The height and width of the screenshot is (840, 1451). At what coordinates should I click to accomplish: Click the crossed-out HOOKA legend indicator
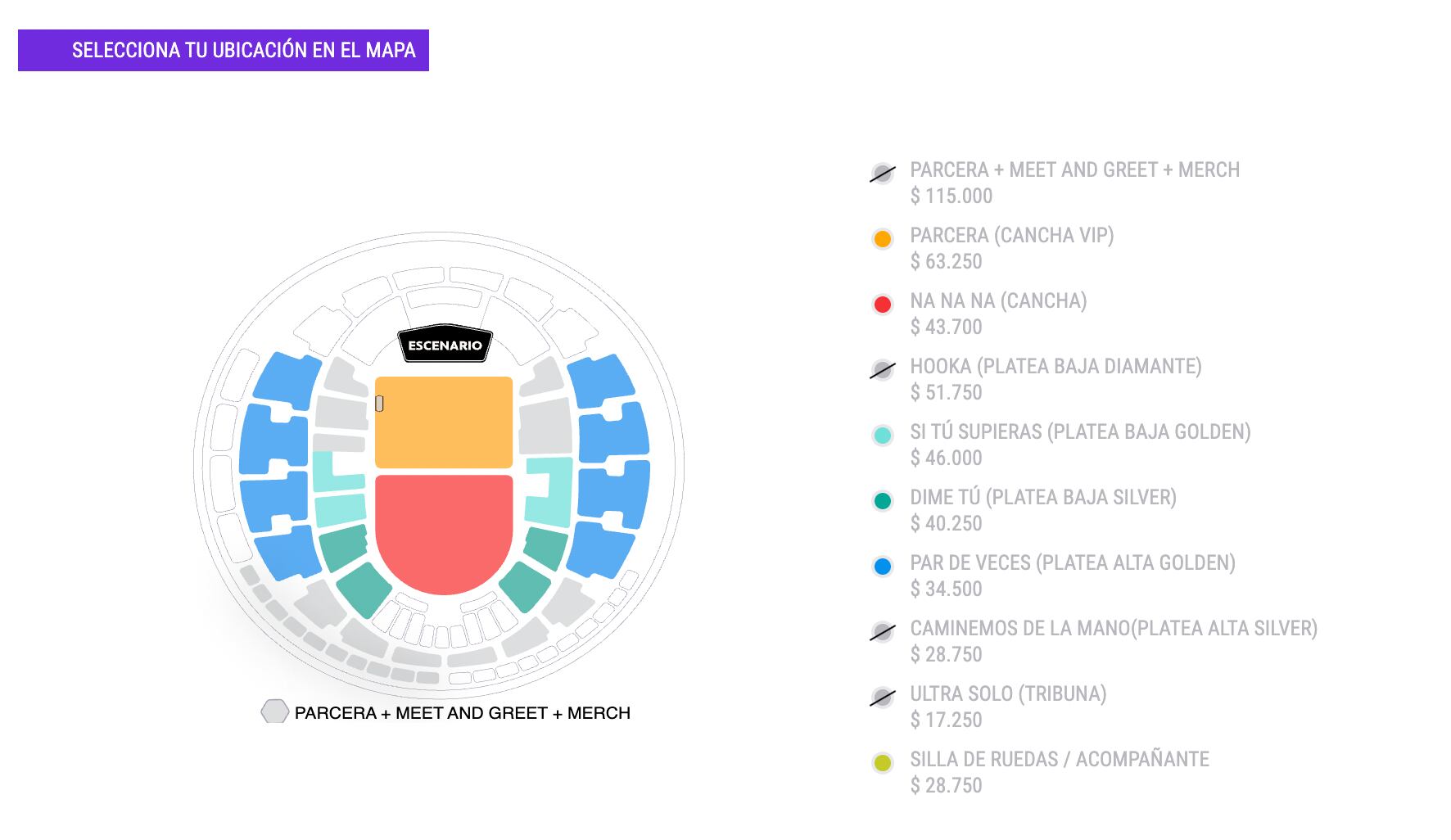tap(881, 368)
